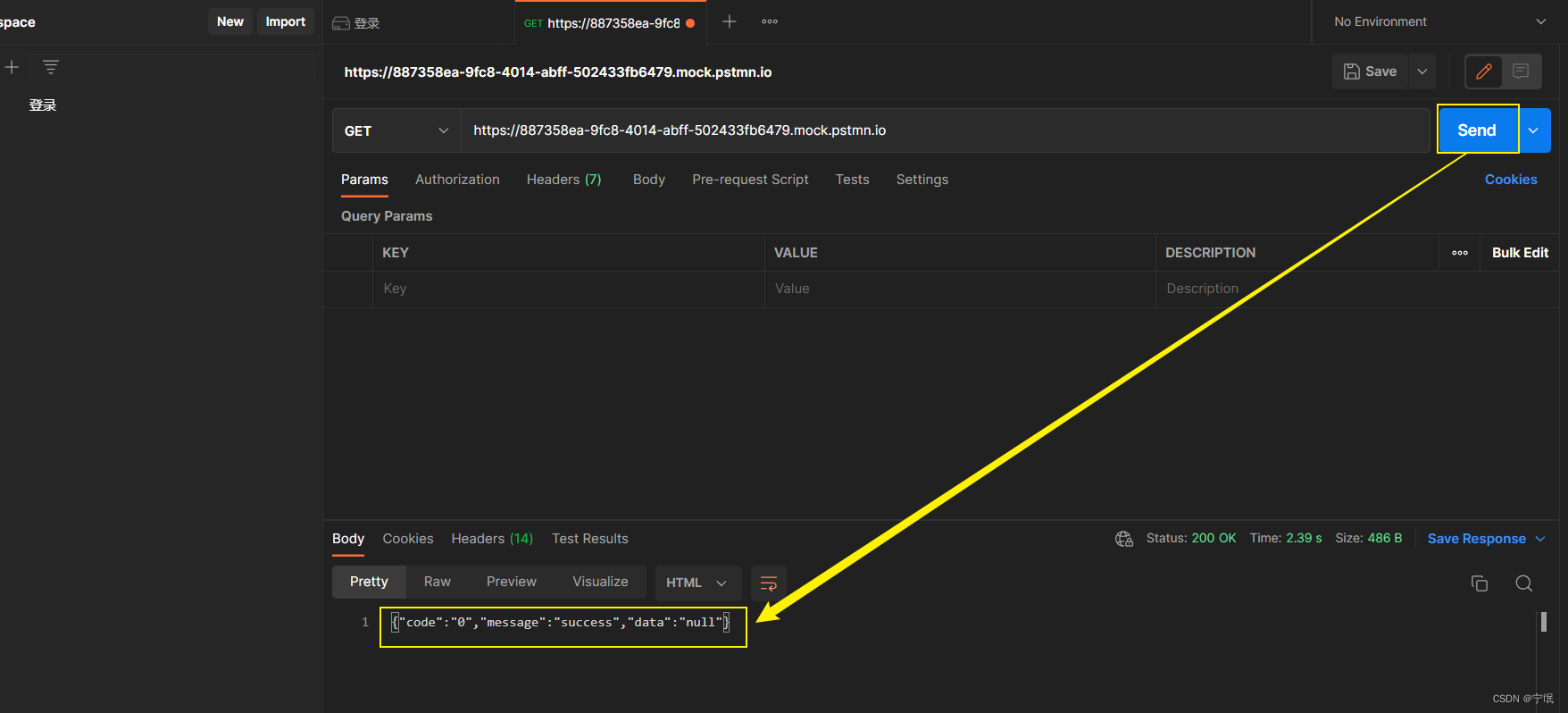
Task: Click the plus icon to open new tab
Action: [x=730, y=21]
